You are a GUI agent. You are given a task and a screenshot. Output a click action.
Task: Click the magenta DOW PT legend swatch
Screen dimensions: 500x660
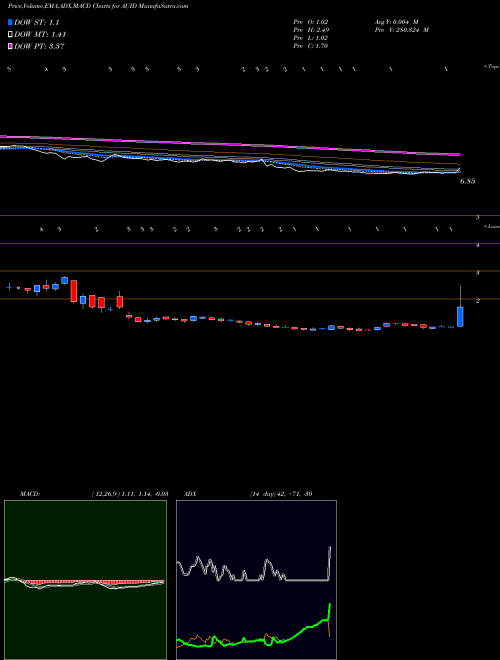pyautogui.click(x=11, y=46)
